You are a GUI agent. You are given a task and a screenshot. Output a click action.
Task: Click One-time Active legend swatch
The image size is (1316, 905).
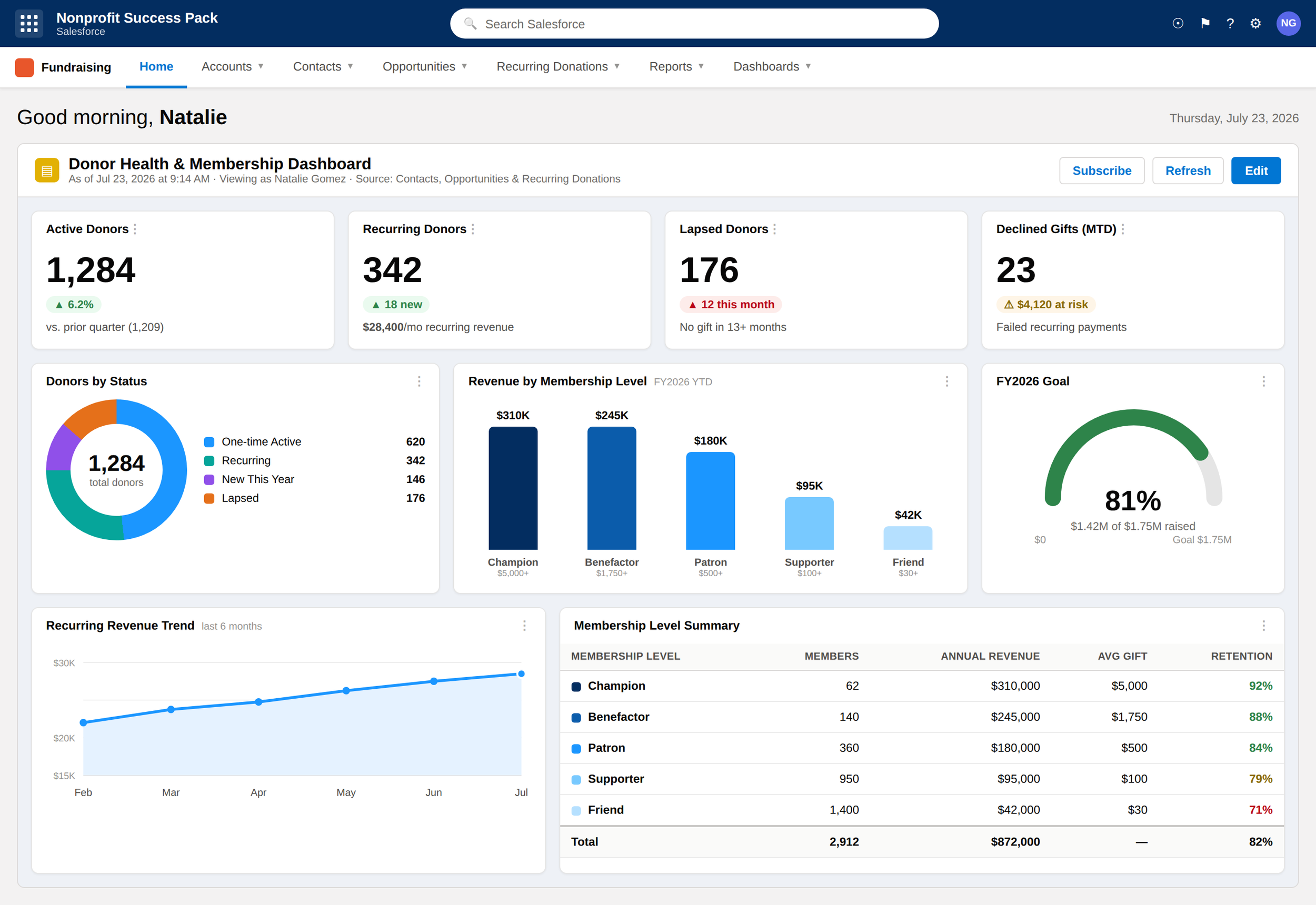210,443
